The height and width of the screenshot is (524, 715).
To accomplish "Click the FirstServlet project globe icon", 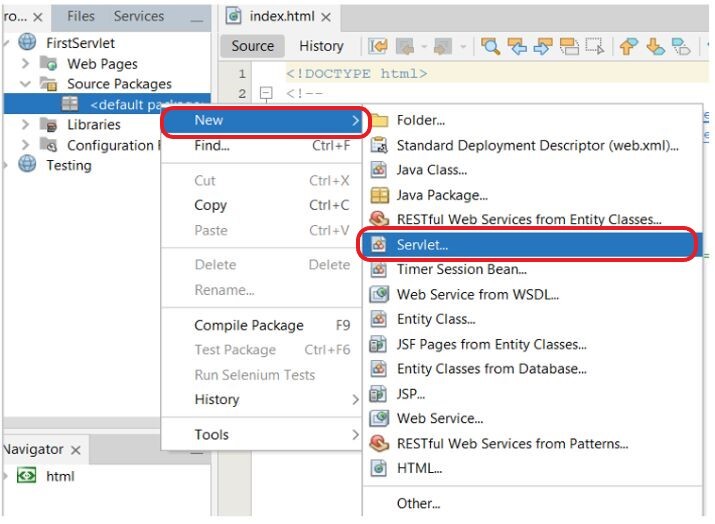I will point(27,43).
